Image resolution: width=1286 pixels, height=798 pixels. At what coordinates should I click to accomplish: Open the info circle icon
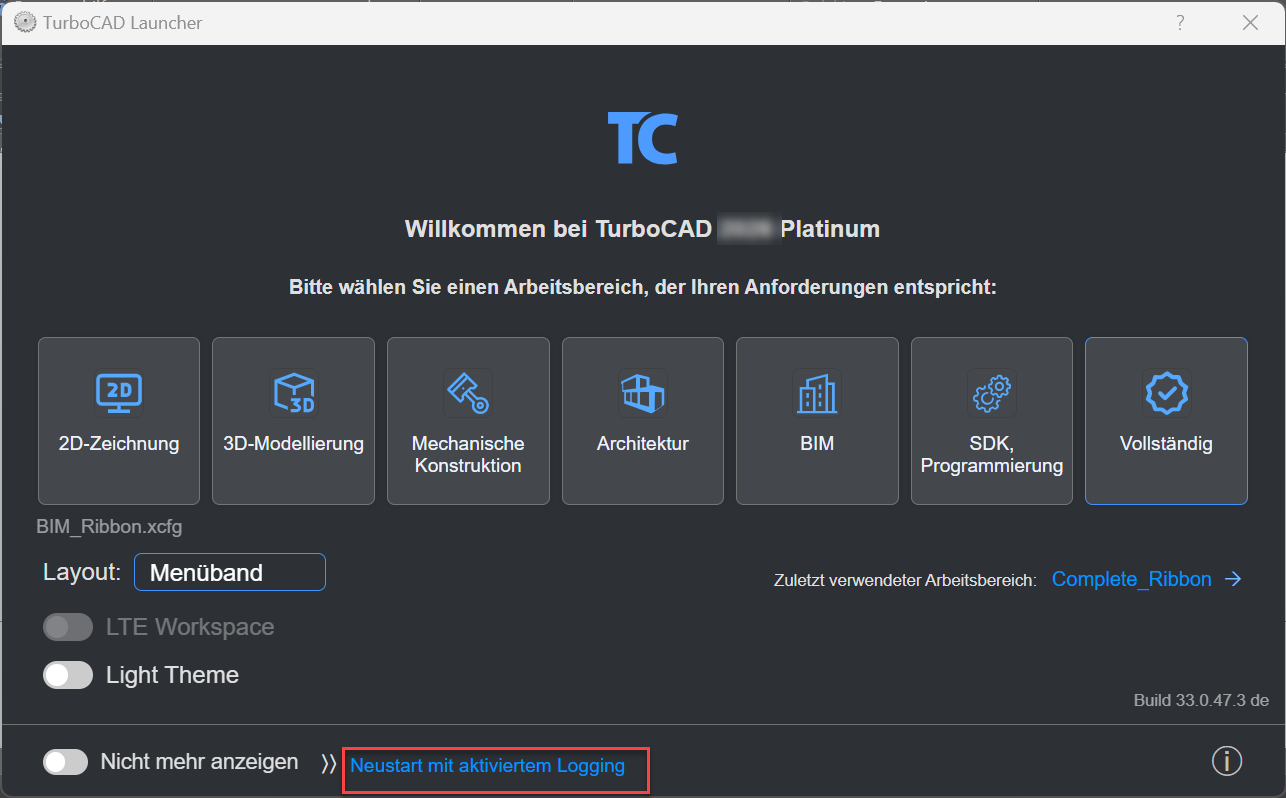click(x=1227, y=761)
